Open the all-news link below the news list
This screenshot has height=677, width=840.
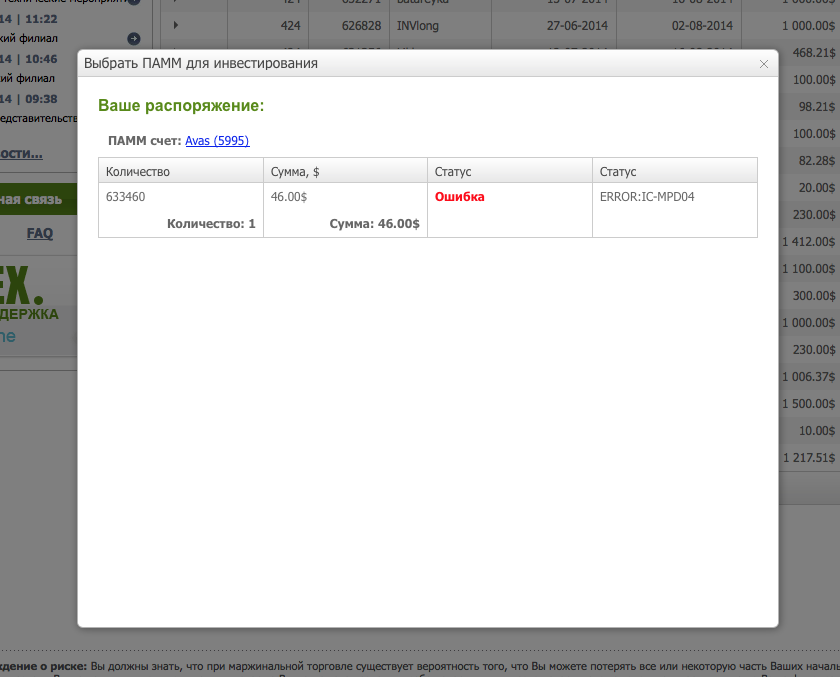pos(21,153)
